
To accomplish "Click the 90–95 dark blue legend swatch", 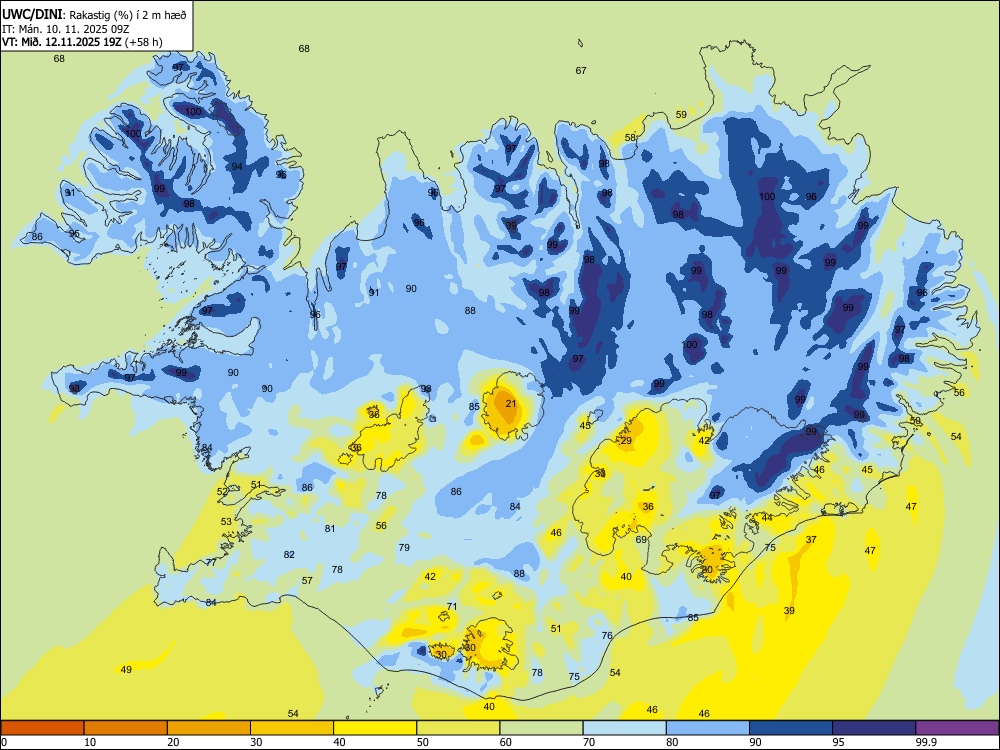I will point(791,728).
